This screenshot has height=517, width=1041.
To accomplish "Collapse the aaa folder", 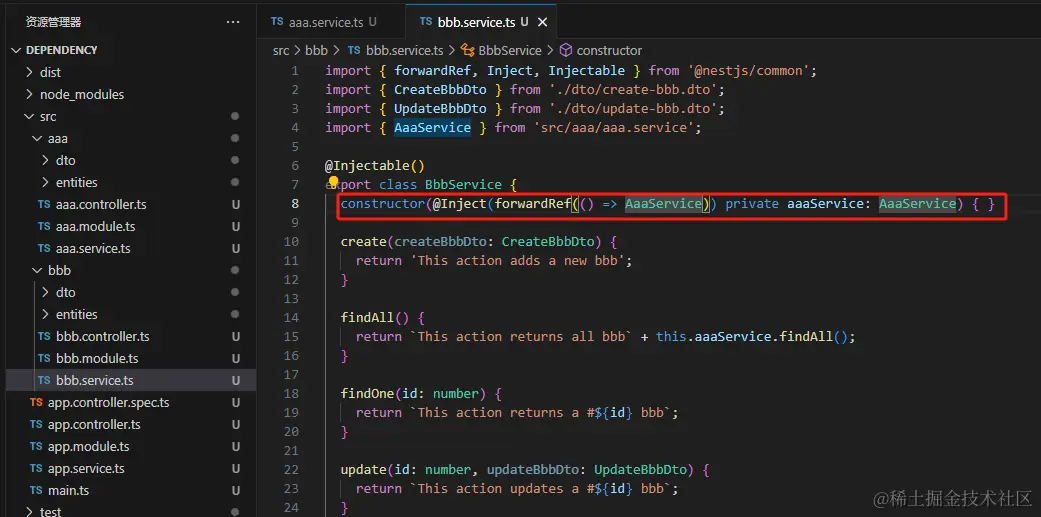I will [x=58, y=139].
